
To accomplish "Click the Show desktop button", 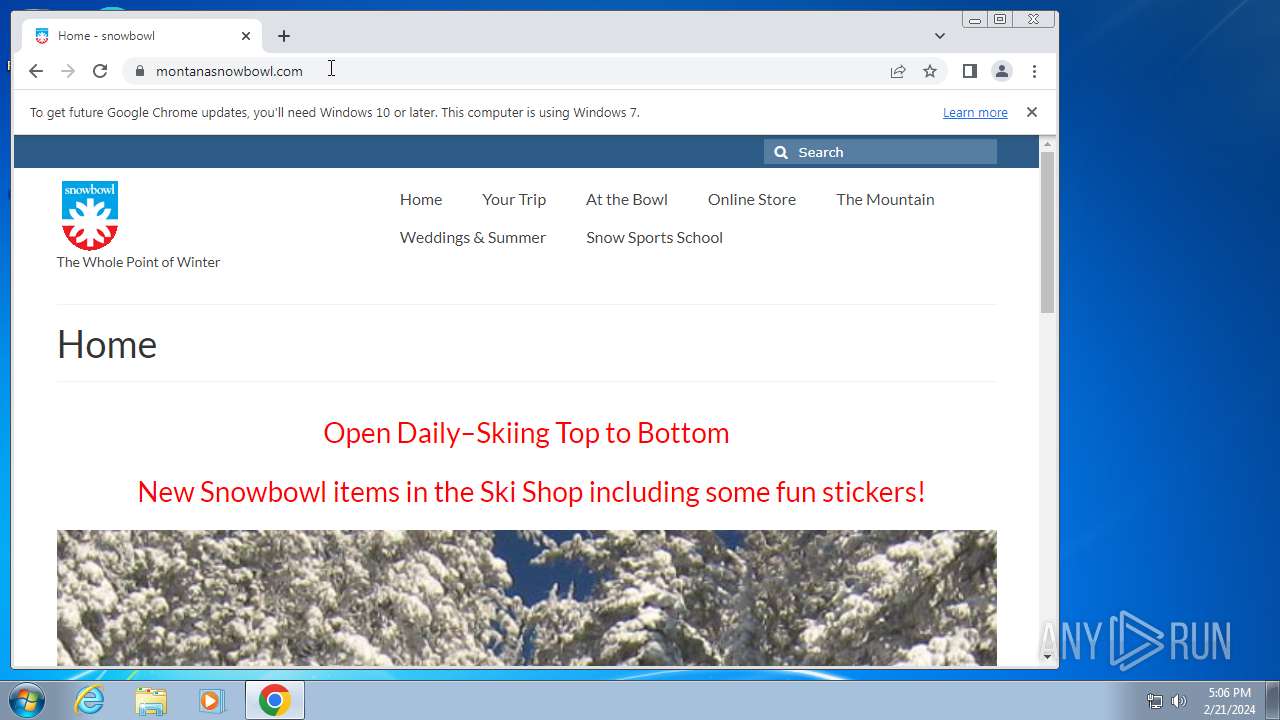I will click(x=1272, y=701).
